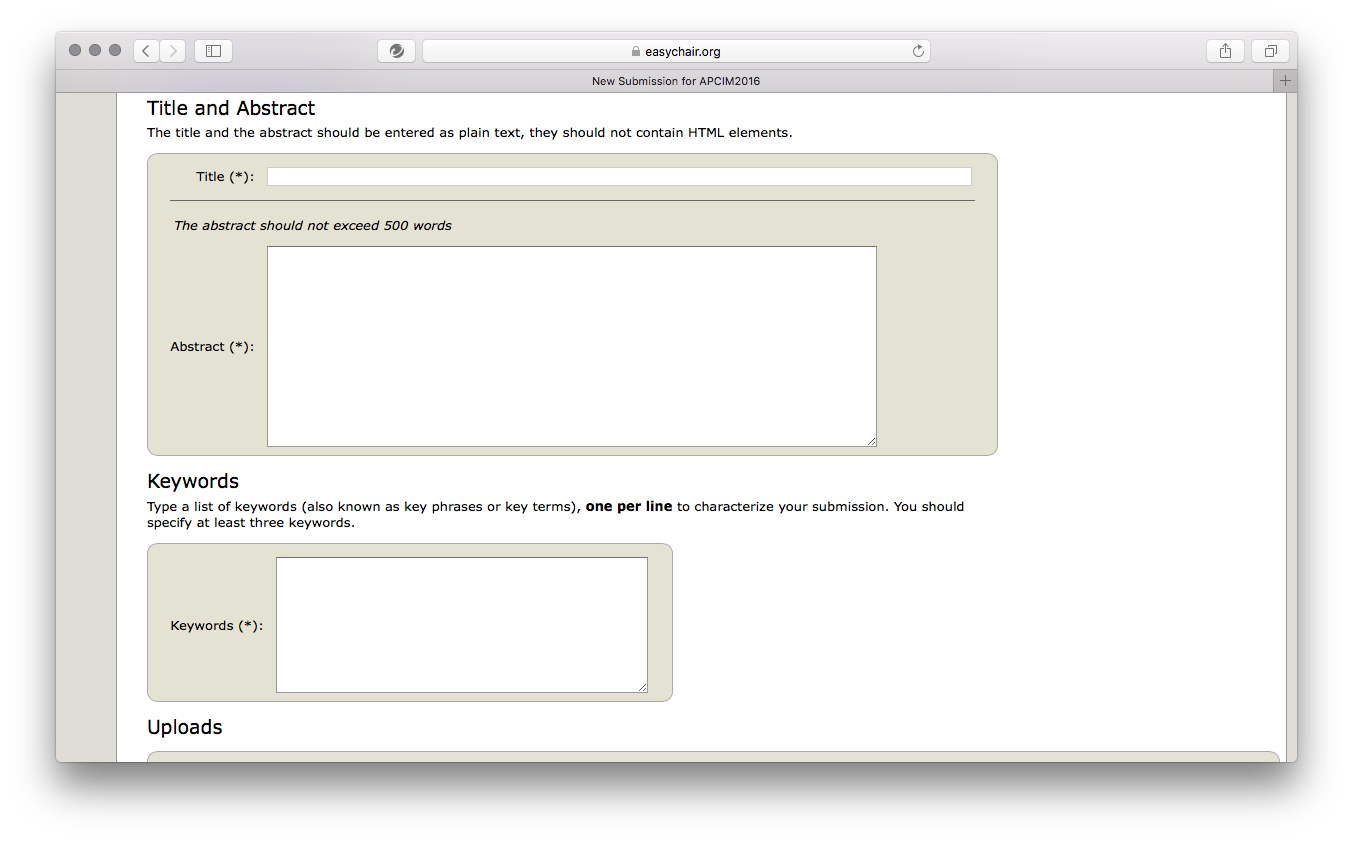Go back with Safari's back arrow
The image size is (1353, 842).
coord(147,51)
